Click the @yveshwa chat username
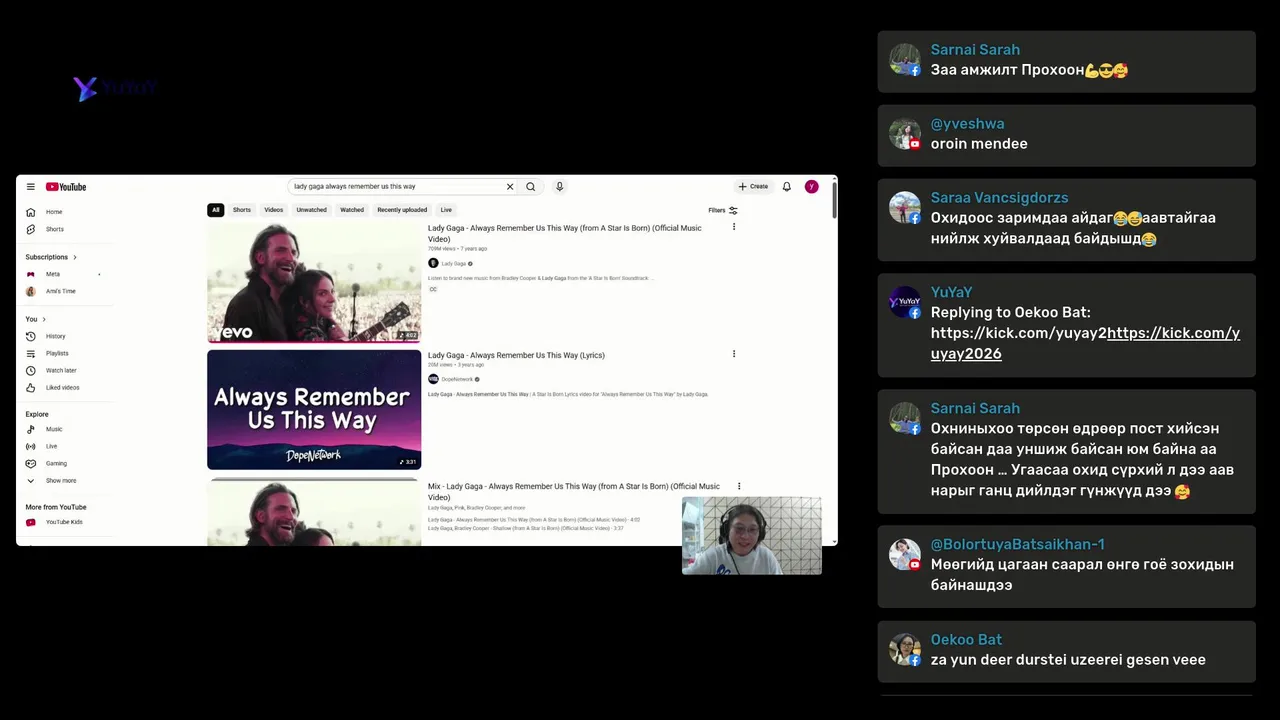Viewport: 1280px width, 720px height. [967, 124]
